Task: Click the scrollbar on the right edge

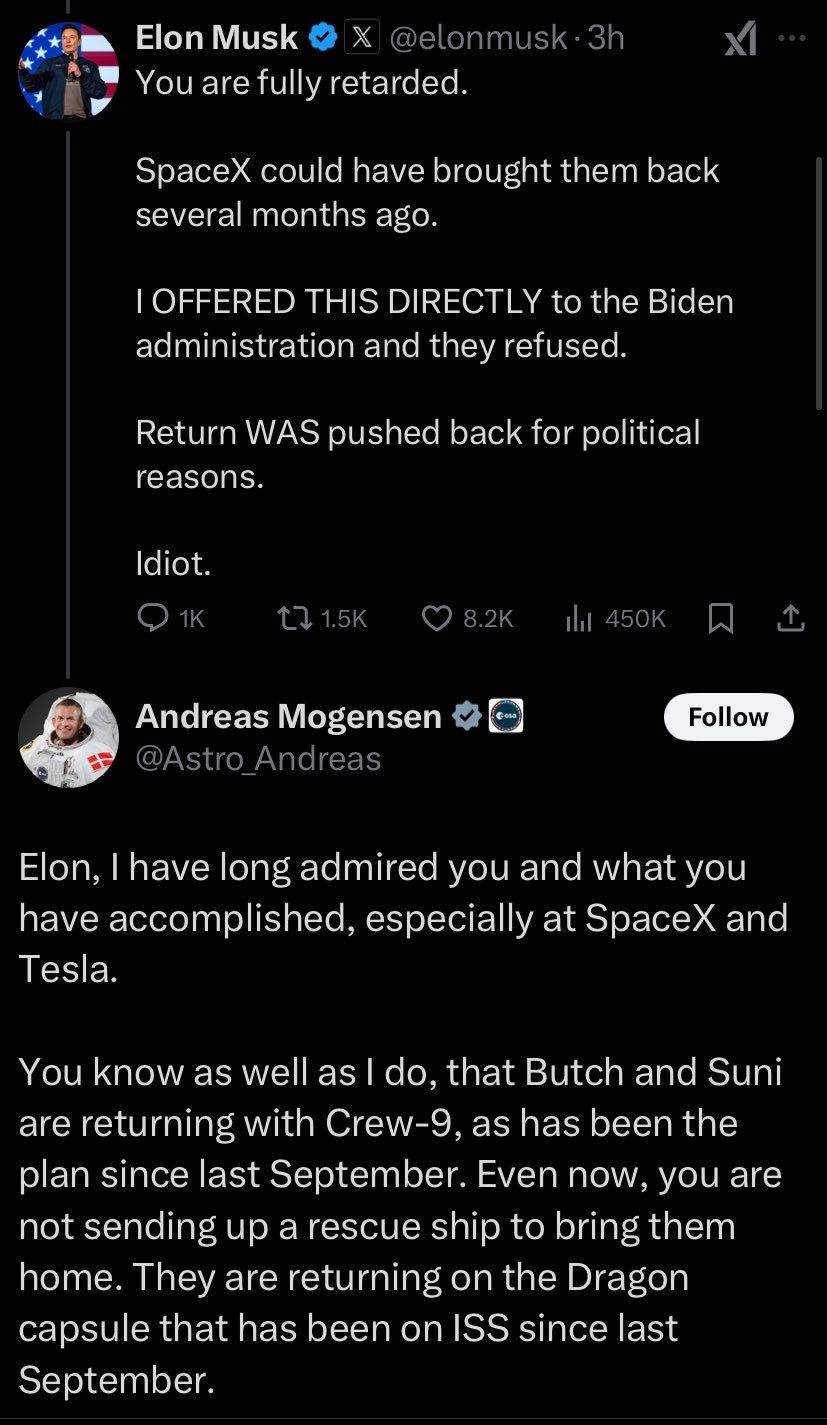Action: (x=819, y=280)
